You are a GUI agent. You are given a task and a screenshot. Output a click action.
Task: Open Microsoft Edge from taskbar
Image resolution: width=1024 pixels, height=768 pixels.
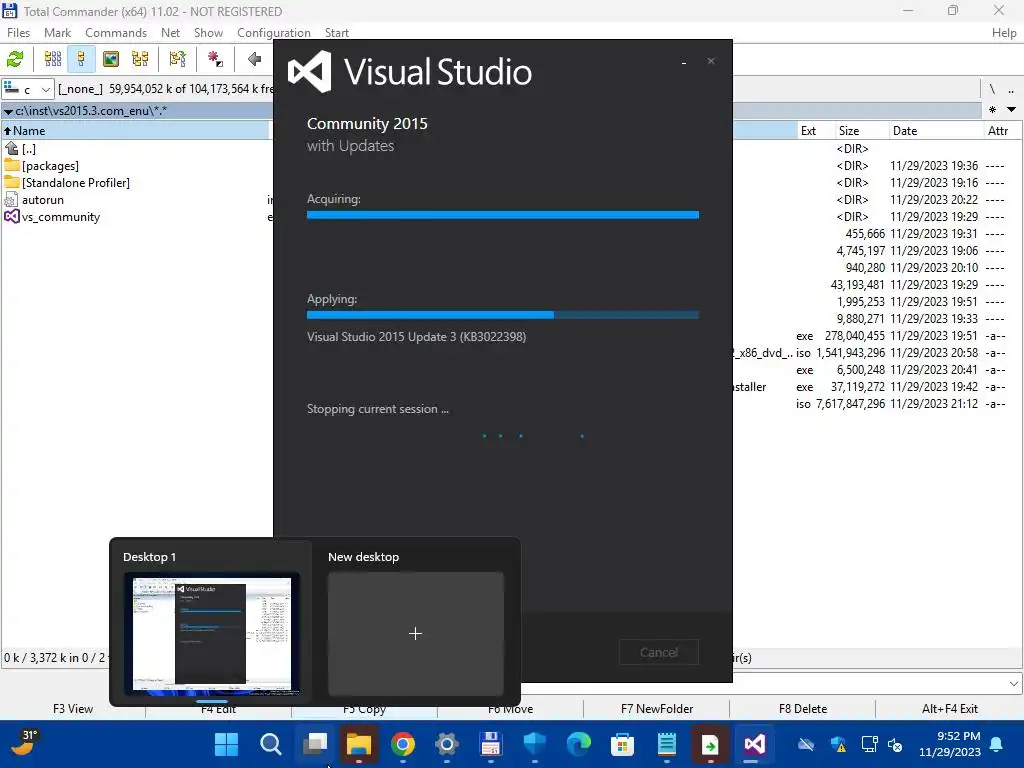[579, 744]
